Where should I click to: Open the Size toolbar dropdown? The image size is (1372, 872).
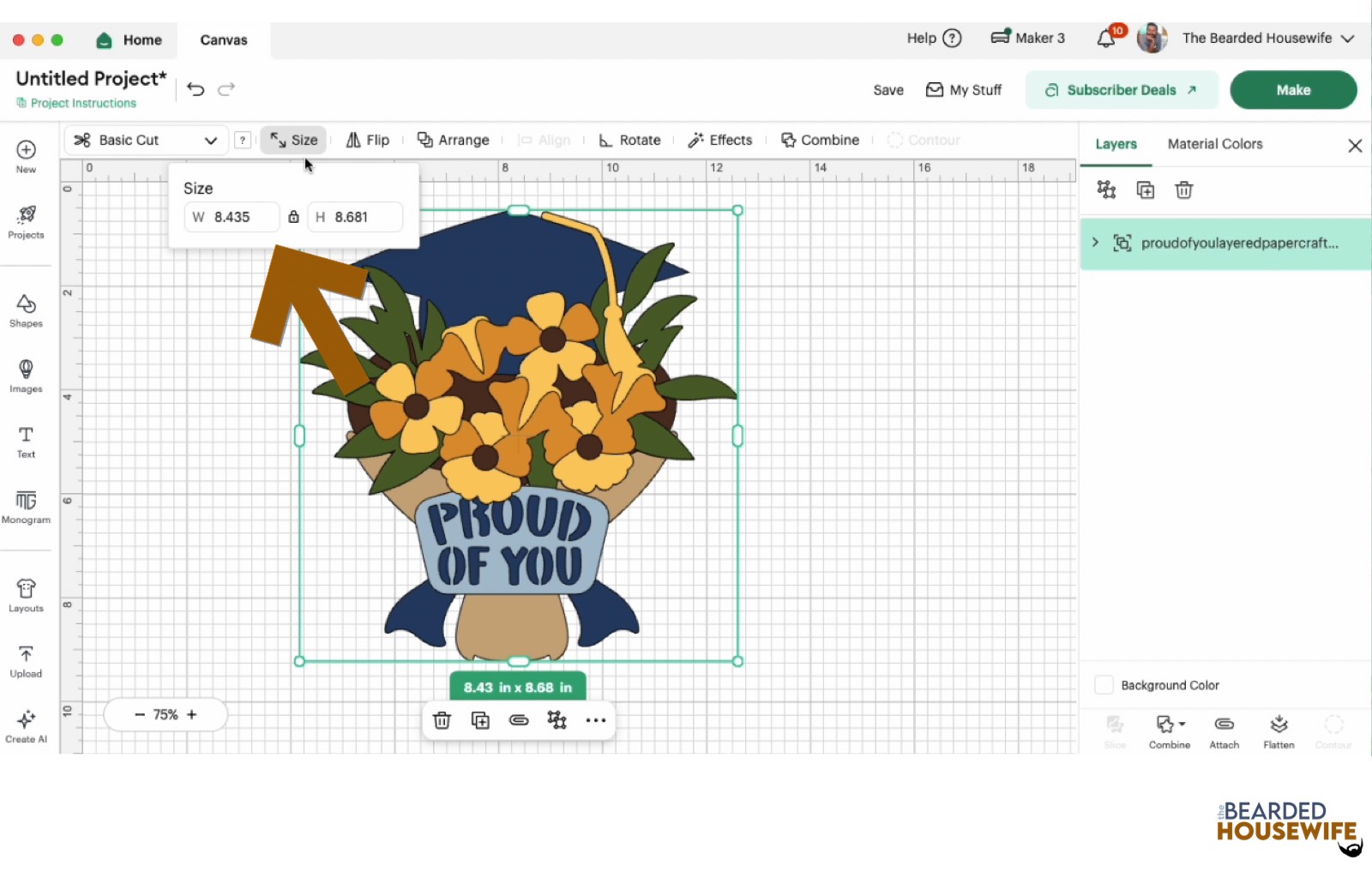[x=293, y=140]
